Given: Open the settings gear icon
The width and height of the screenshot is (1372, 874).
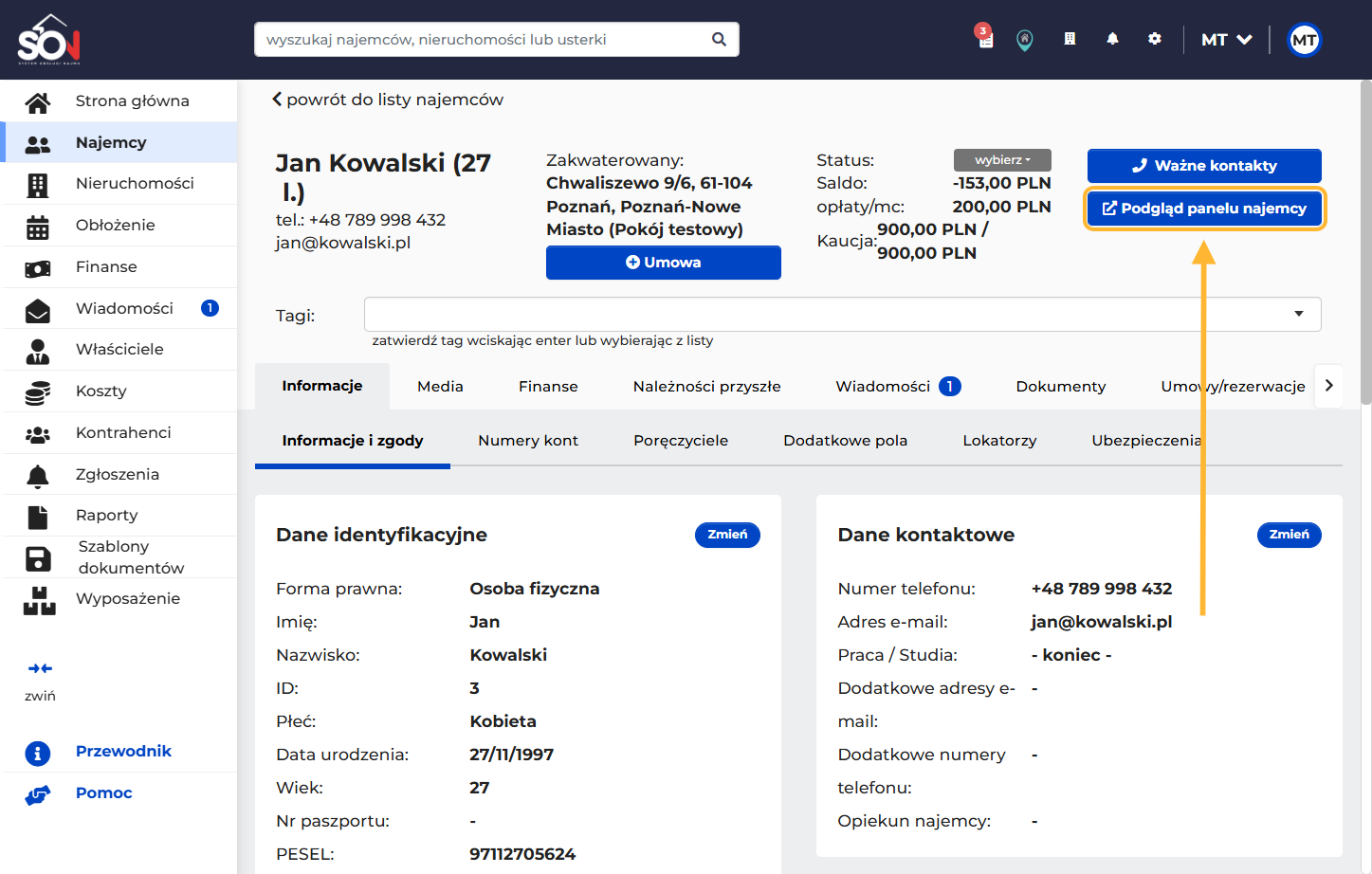Looking at the screenshot, I should click(1154, 39).
